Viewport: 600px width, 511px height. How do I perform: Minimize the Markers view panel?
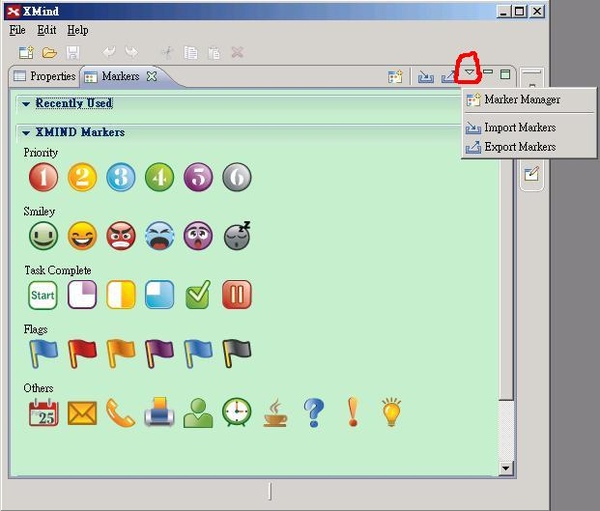point(488,72)
